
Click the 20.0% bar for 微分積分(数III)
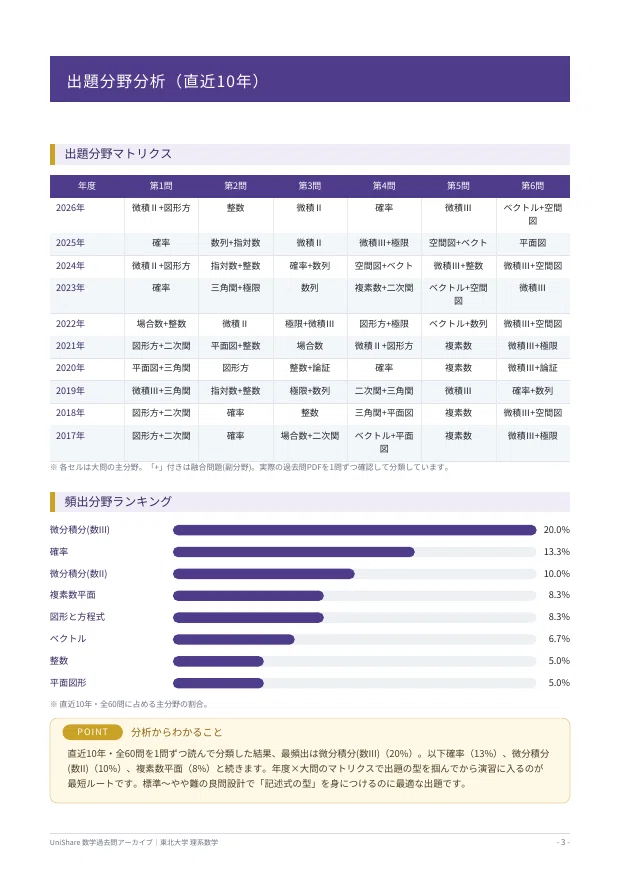354,530
